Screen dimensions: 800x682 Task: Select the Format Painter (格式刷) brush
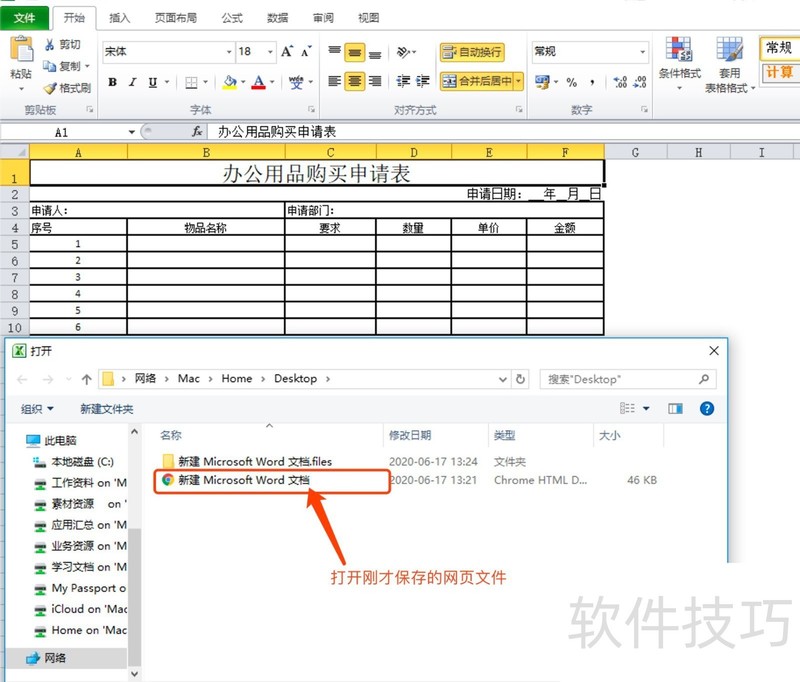point(50,88)
